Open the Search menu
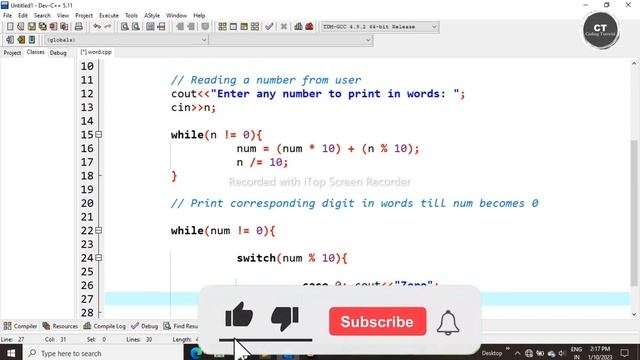This screenshot has width=640, height=360. [x=42, y=16]
